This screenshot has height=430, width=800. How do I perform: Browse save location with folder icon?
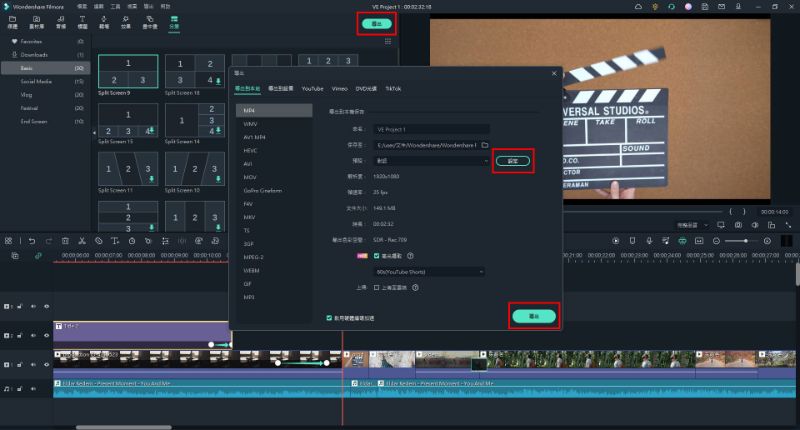pos(485,145)
